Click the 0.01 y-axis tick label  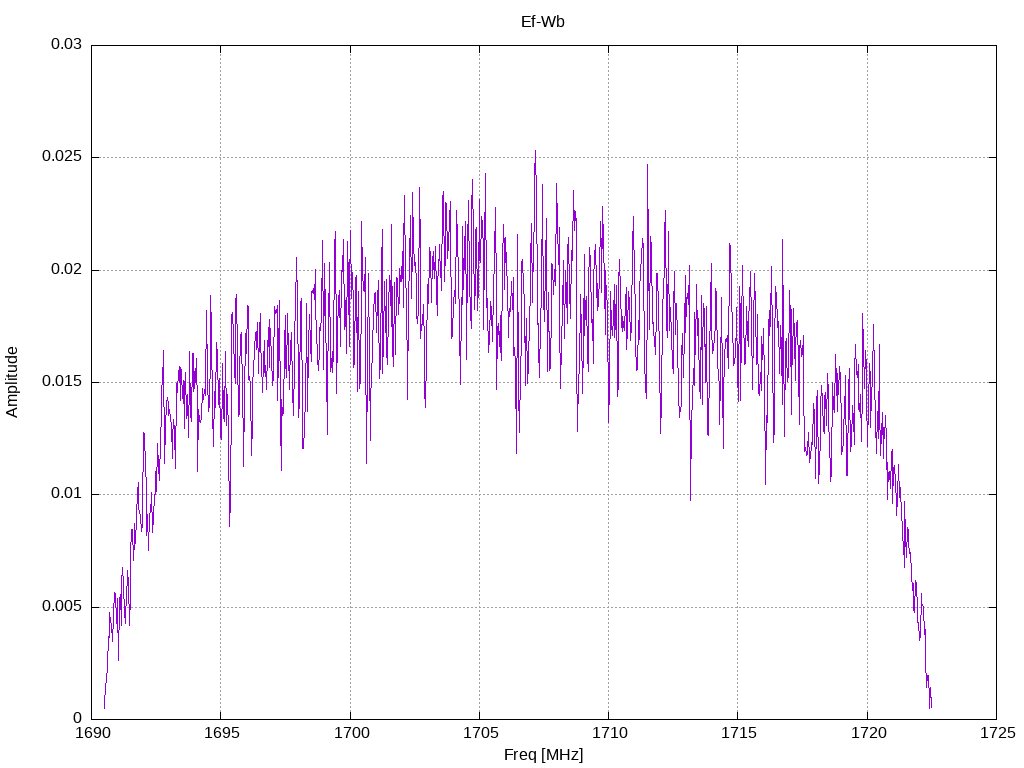coord(66,494)
